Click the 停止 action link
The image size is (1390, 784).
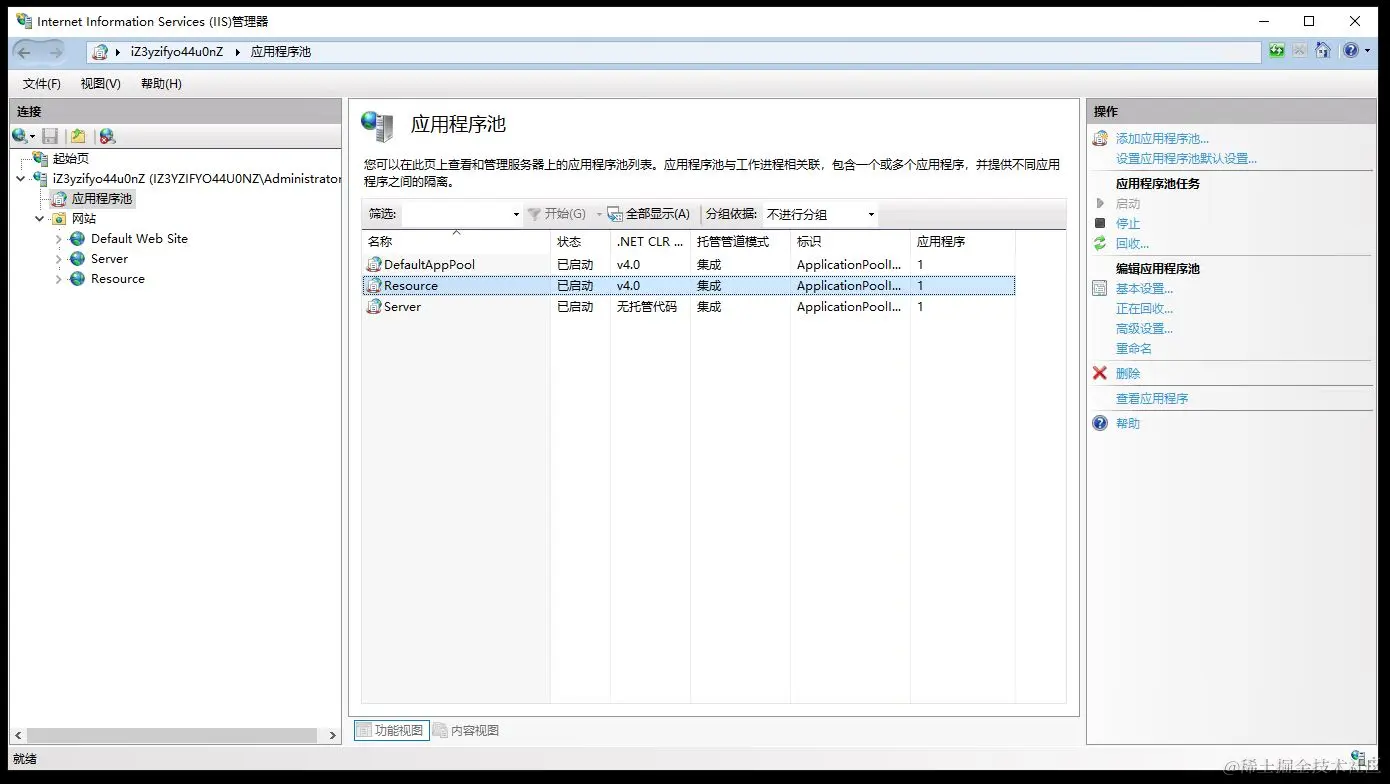click(1128, 224)
